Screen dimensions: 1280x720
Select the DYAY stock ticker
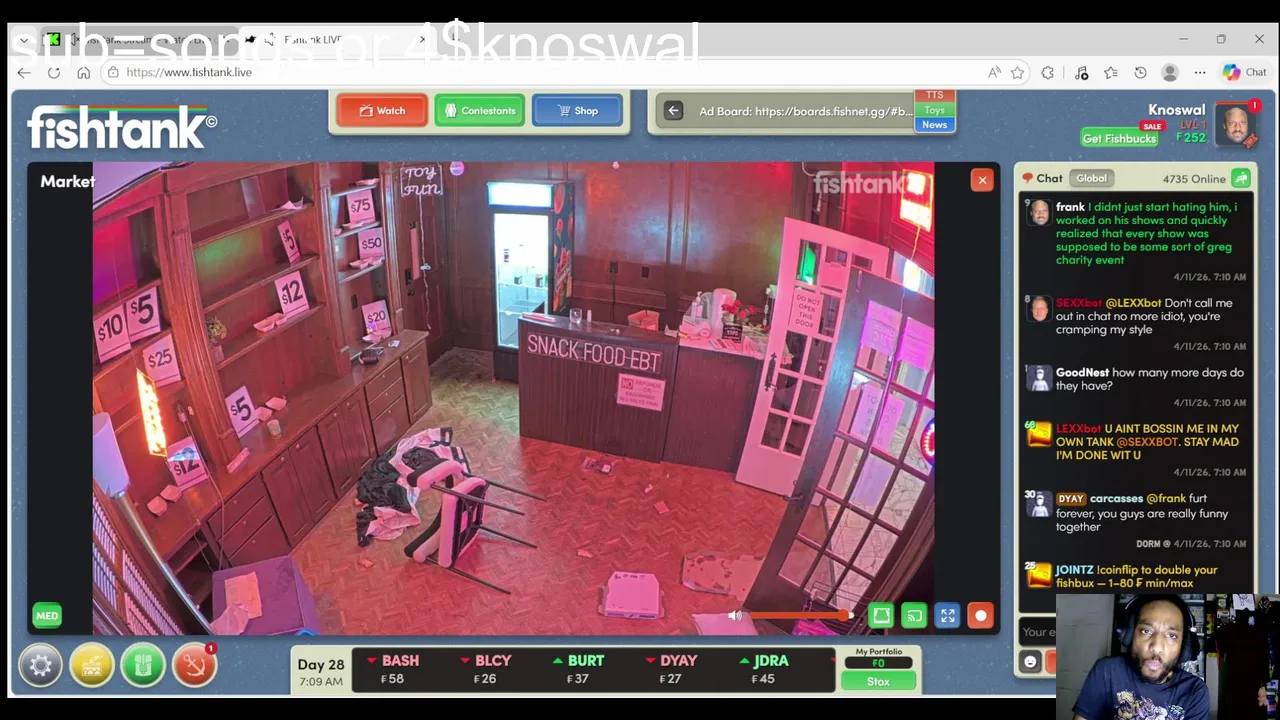point(671,669)
